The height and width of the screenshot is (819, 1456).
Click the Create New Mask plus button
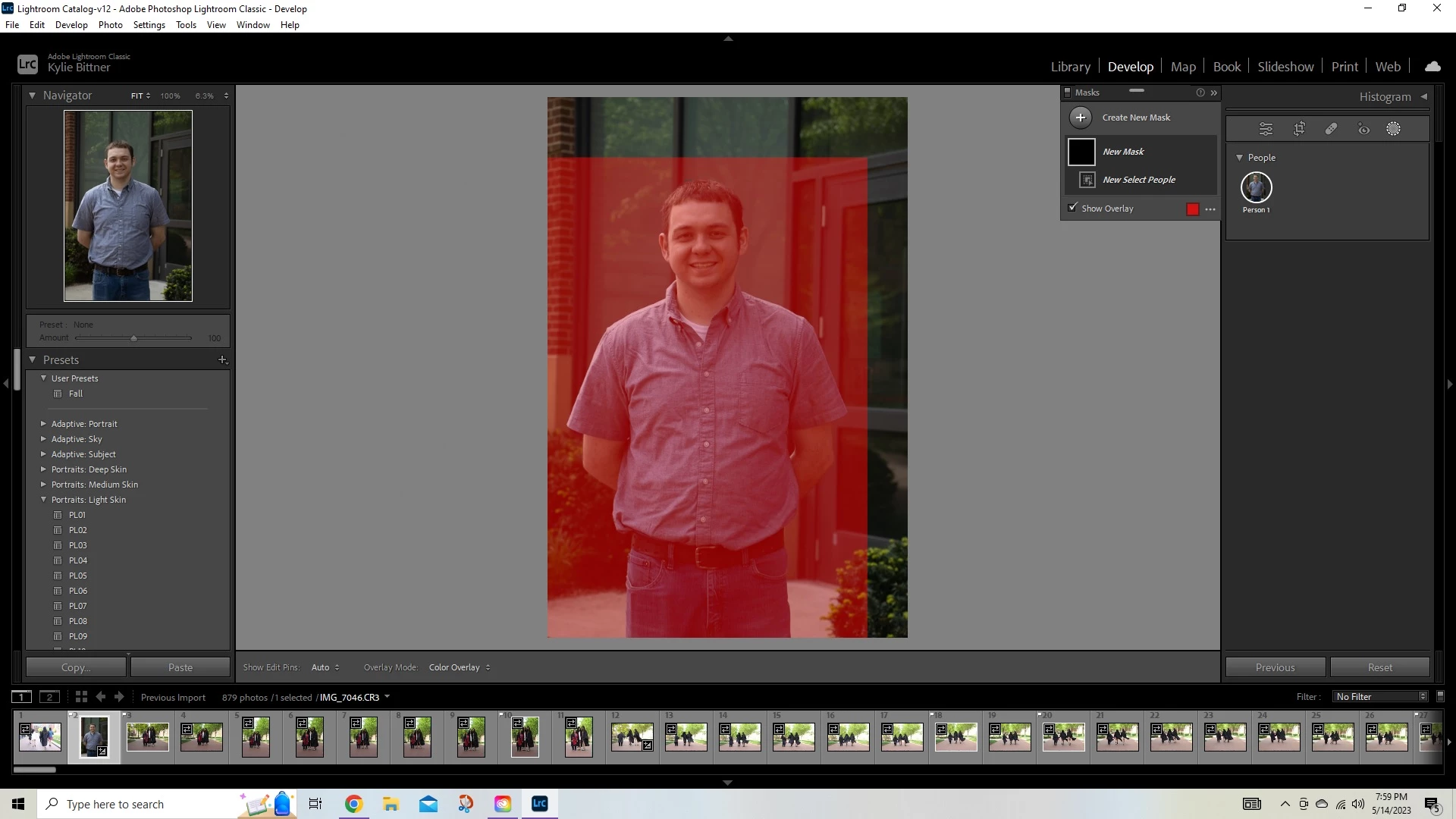[x=1081, y=118]
